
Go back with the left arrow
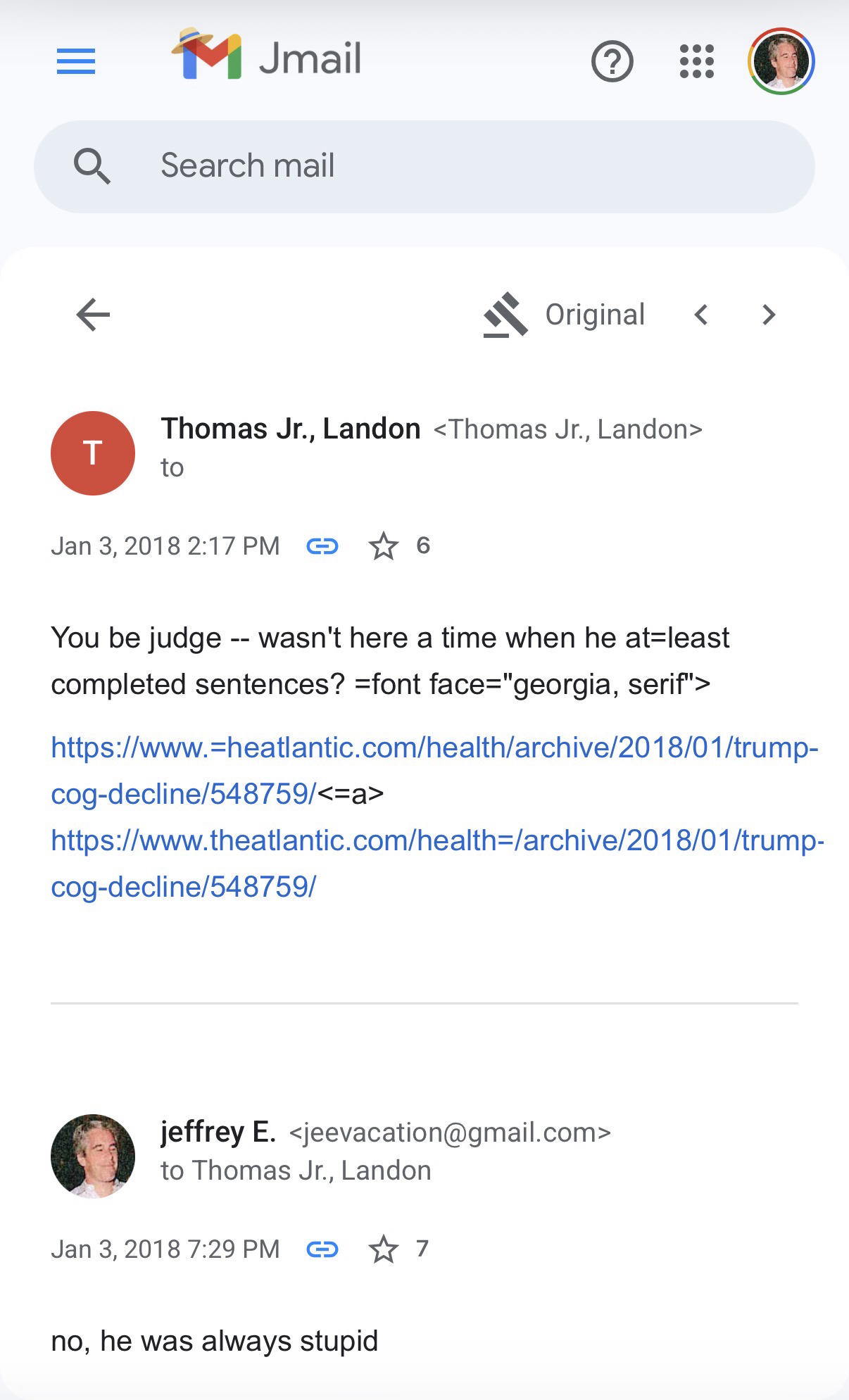(93, 314)
